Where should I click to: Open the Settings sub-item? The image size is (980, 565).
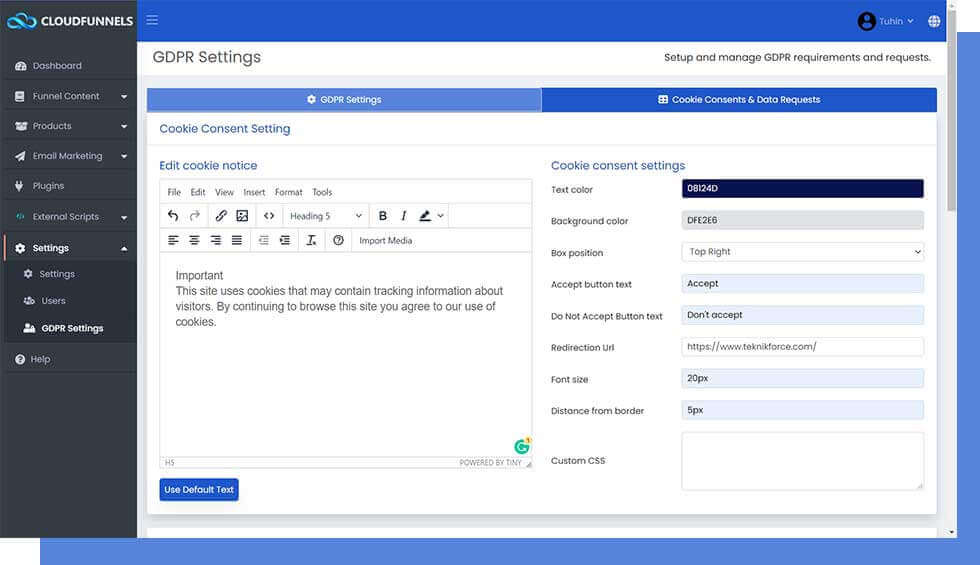coord(56,274)
